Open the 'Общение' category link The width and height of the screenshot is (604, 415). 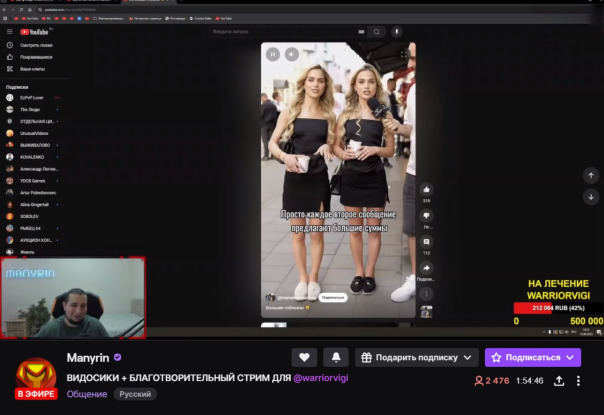click(x=87, y=394)
